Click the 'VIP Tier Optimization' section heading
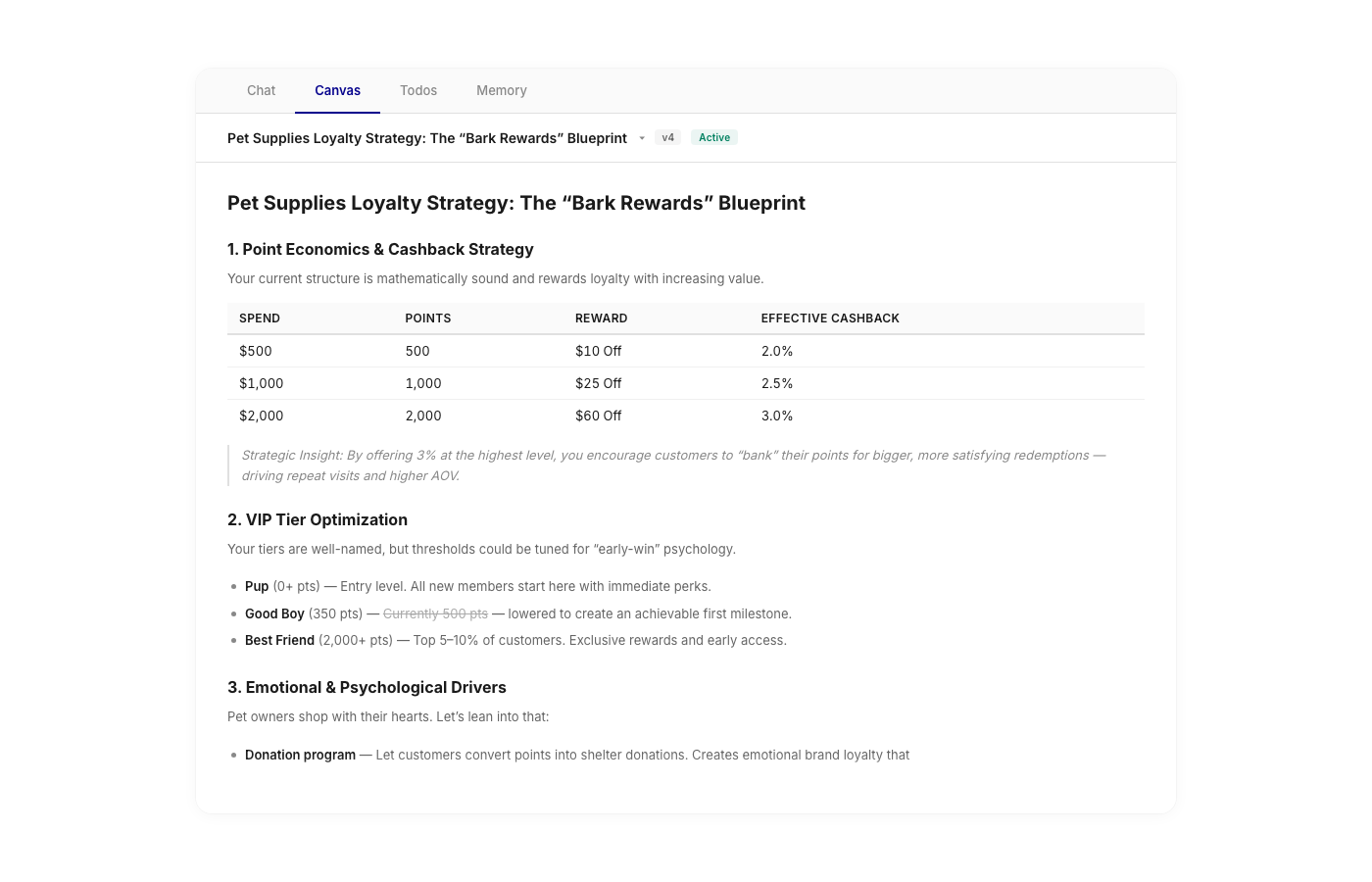The image size is (1372, 882). coord(318,519)
